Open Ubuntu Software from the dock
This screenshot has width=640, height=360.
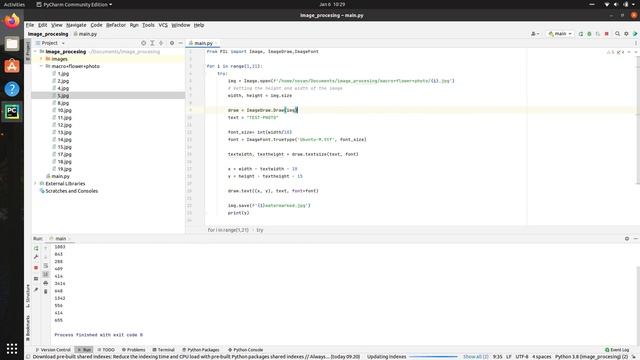point(12,66)
